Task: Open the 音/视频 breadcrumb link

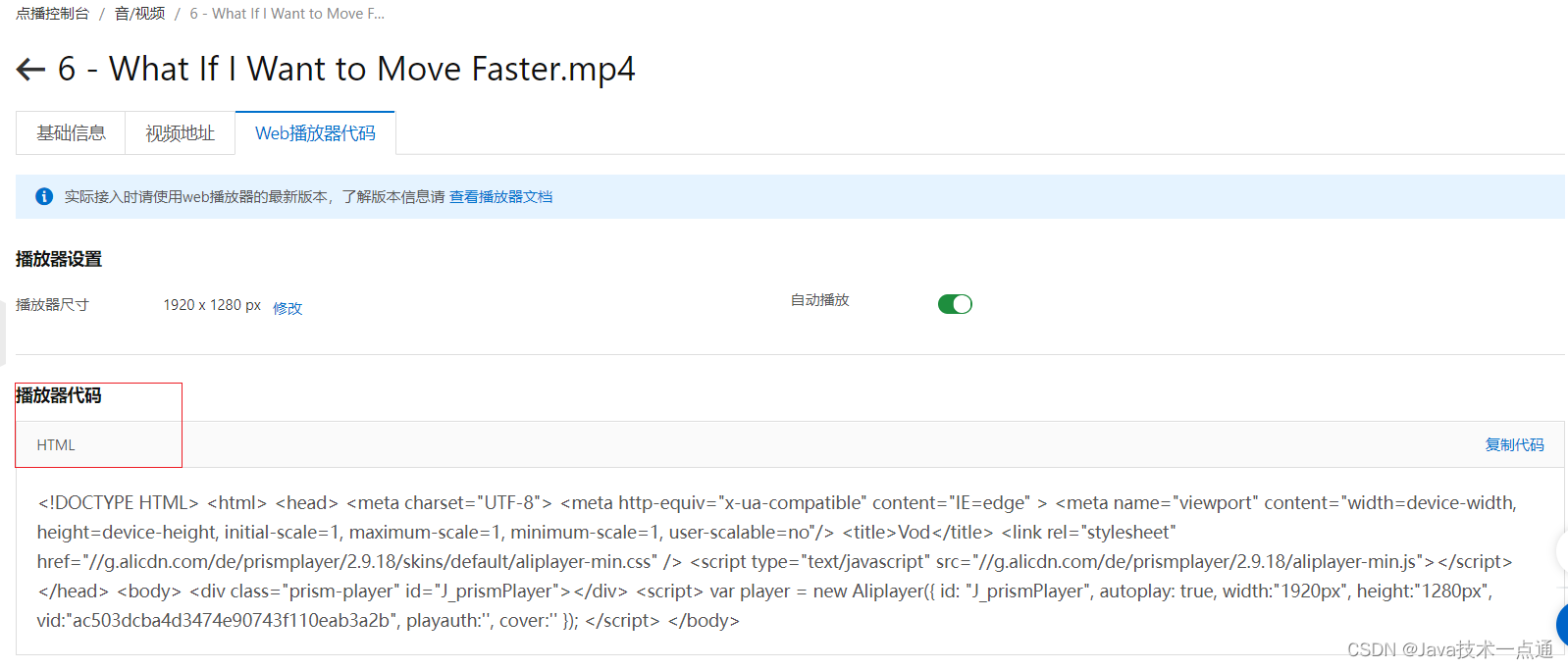Action: coord(139,14)
